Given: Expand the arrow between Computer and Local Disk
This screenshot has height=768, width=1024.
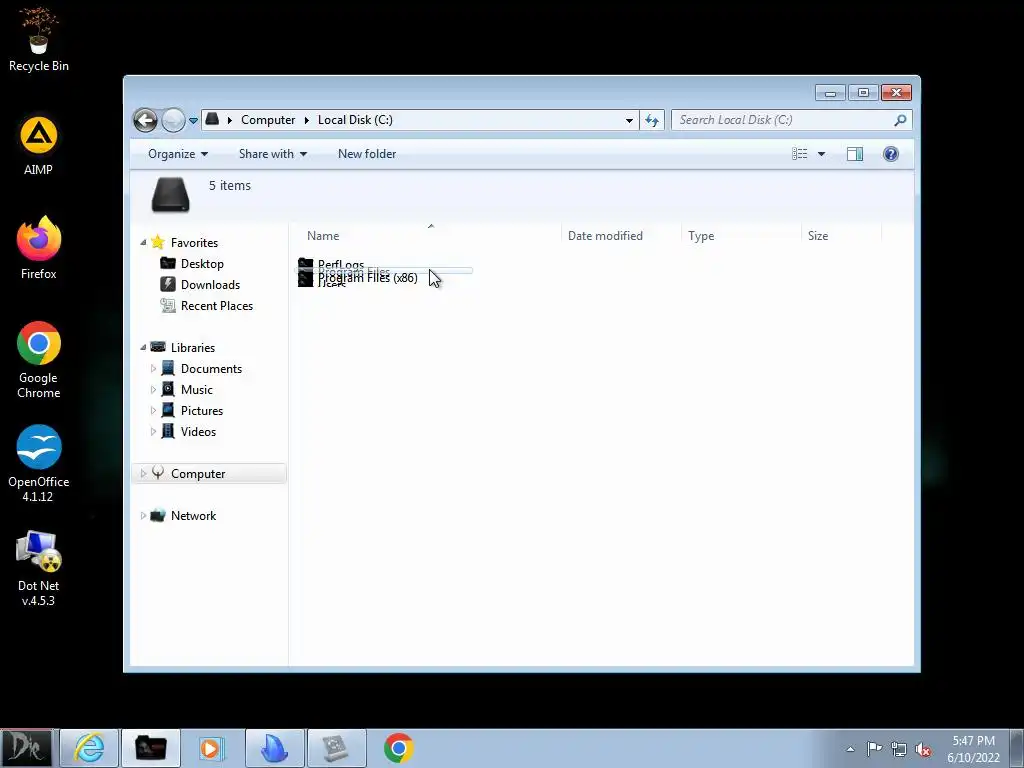Looking at the screenshot, I should [306, 120].
